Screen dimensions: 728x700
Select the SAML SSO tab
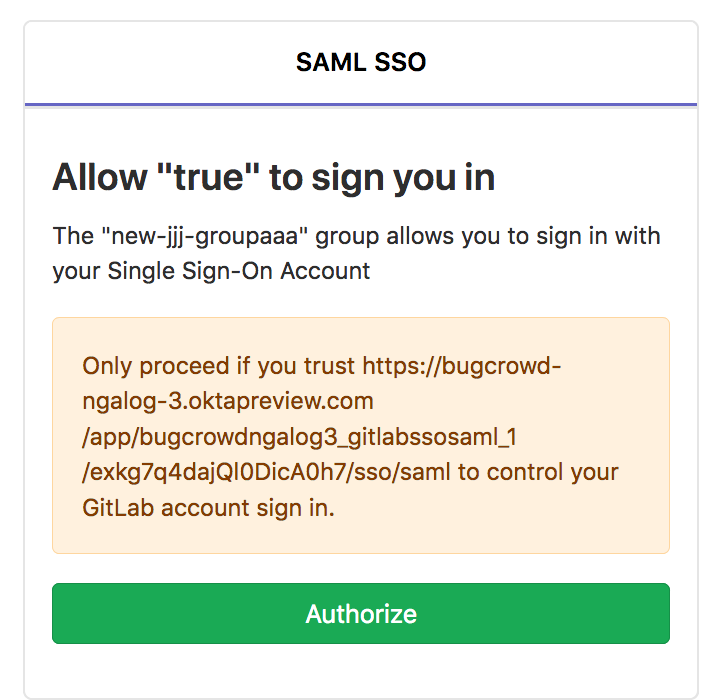click(361, 62)
